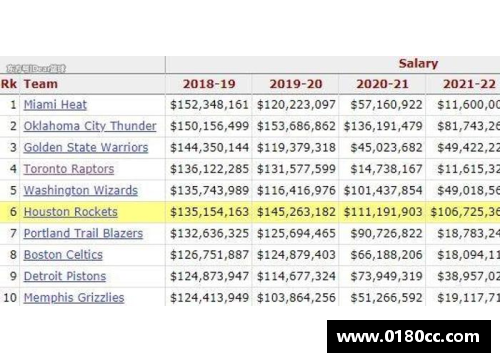Screen dimensions: 500x362
Task: Select the Detroit Pistons link
Action: tap(65, 276)
